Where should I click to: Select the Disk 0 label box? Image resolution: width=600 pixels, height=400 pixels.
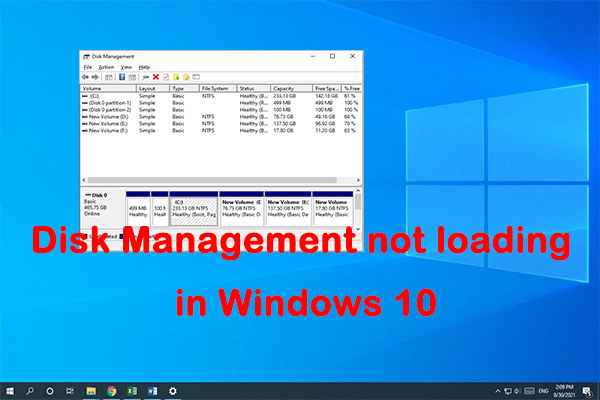tap(103, 208)
